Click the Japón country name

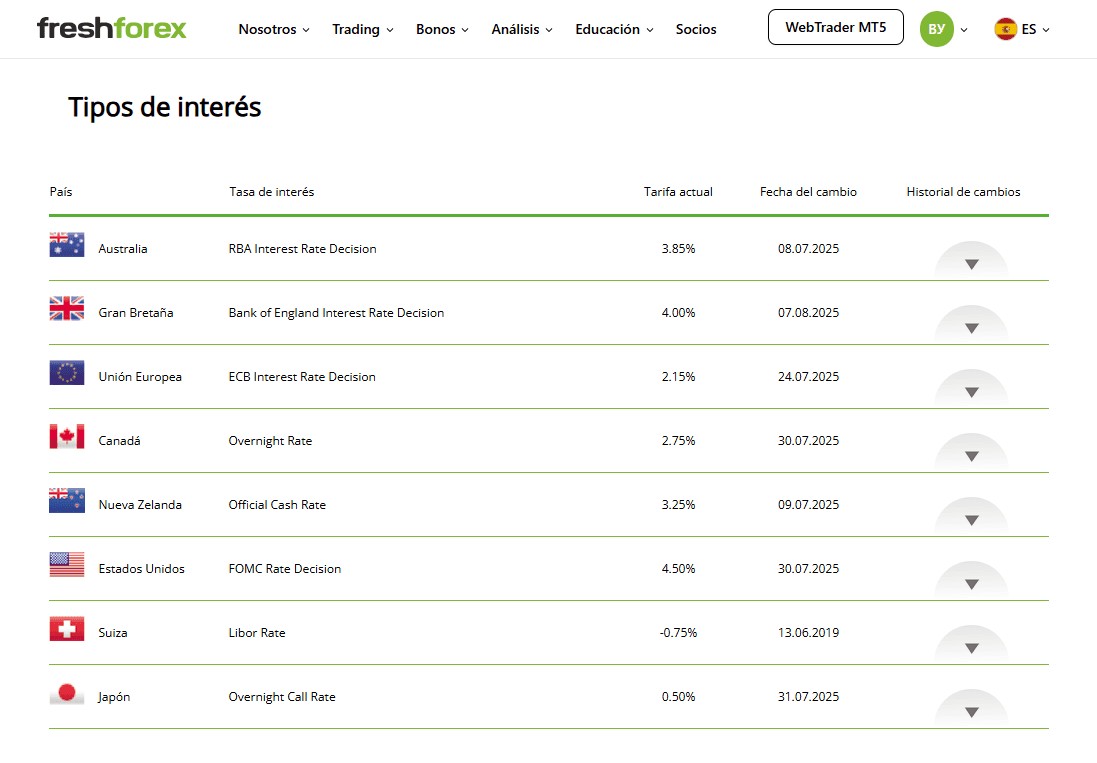tap(114, 697)
